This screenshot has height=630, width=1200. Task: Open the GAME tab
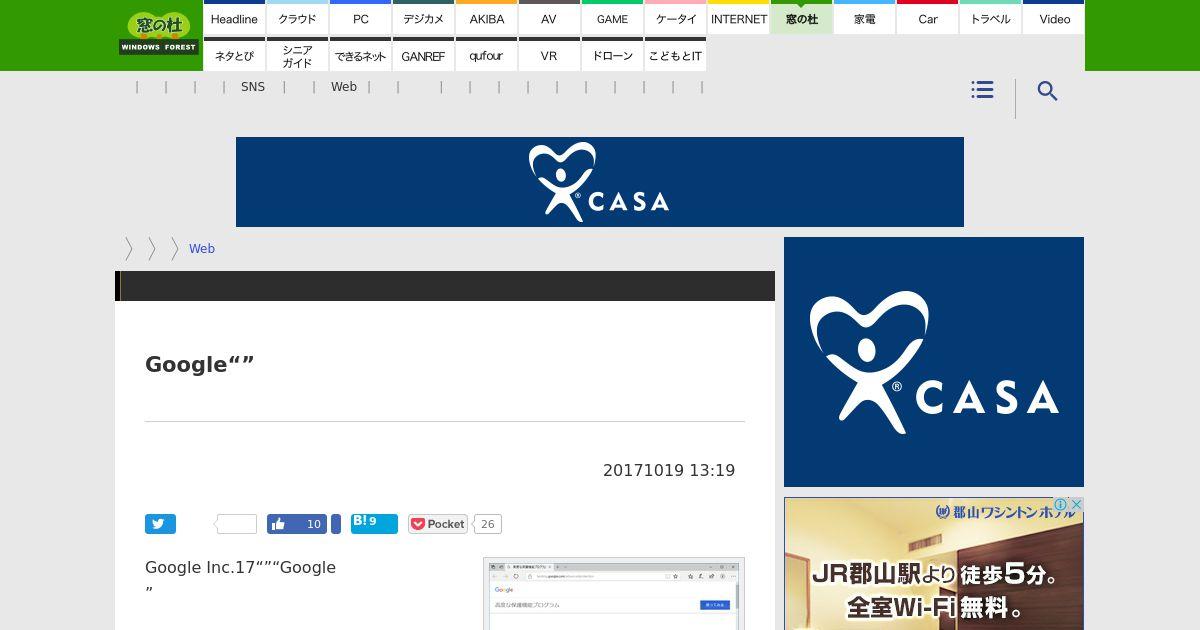[x=612, y=19]
